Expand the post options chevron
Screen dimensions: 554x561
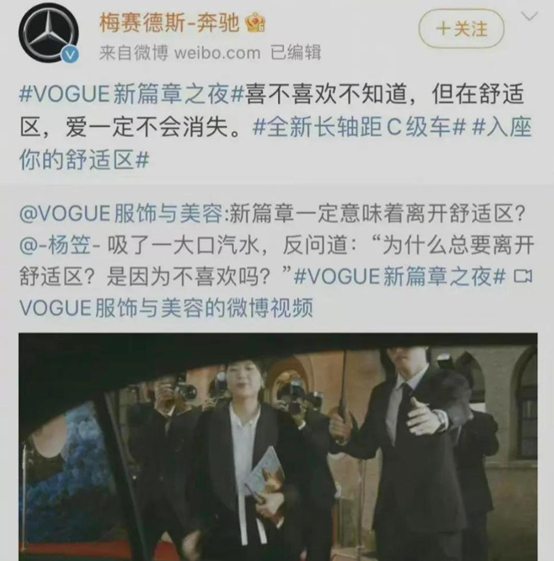(x=529, y=16)
